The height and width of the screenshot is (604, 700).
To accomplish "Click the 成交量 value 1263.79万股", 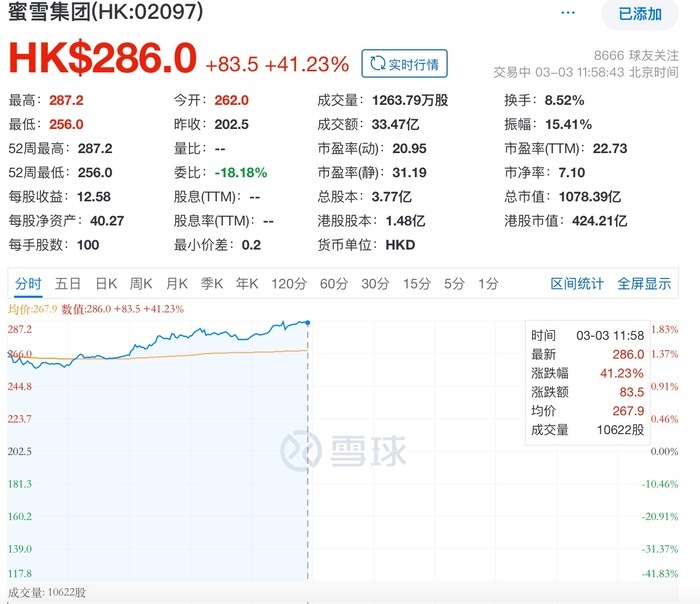I will click(x=410, y=100).
